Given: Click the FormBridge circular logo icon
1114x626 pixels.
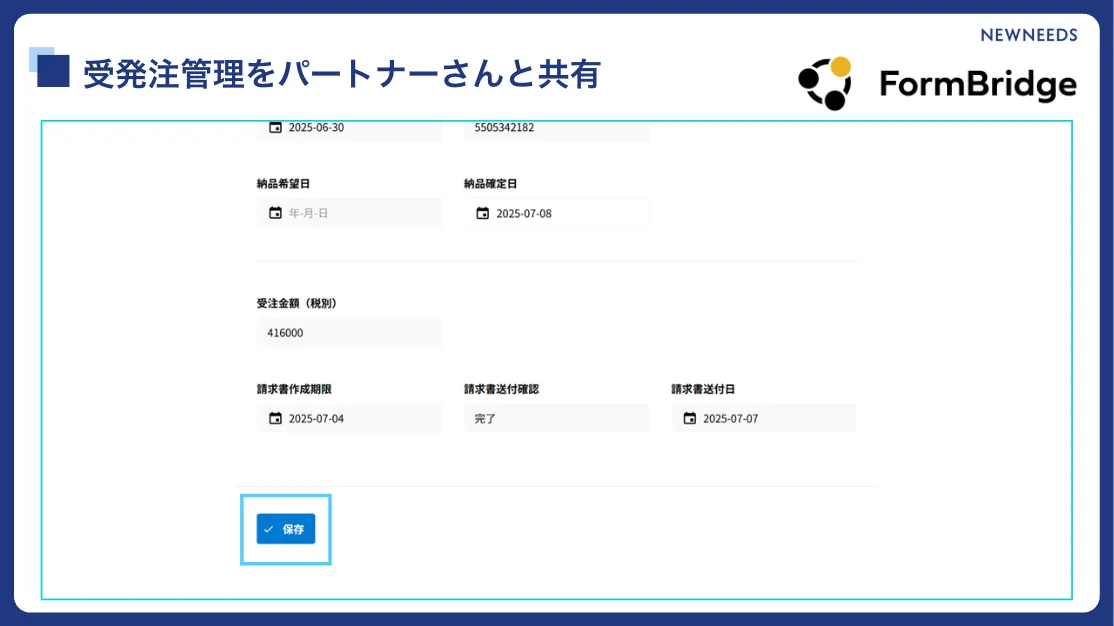Looking at the screenshot, I should (825, 83).
